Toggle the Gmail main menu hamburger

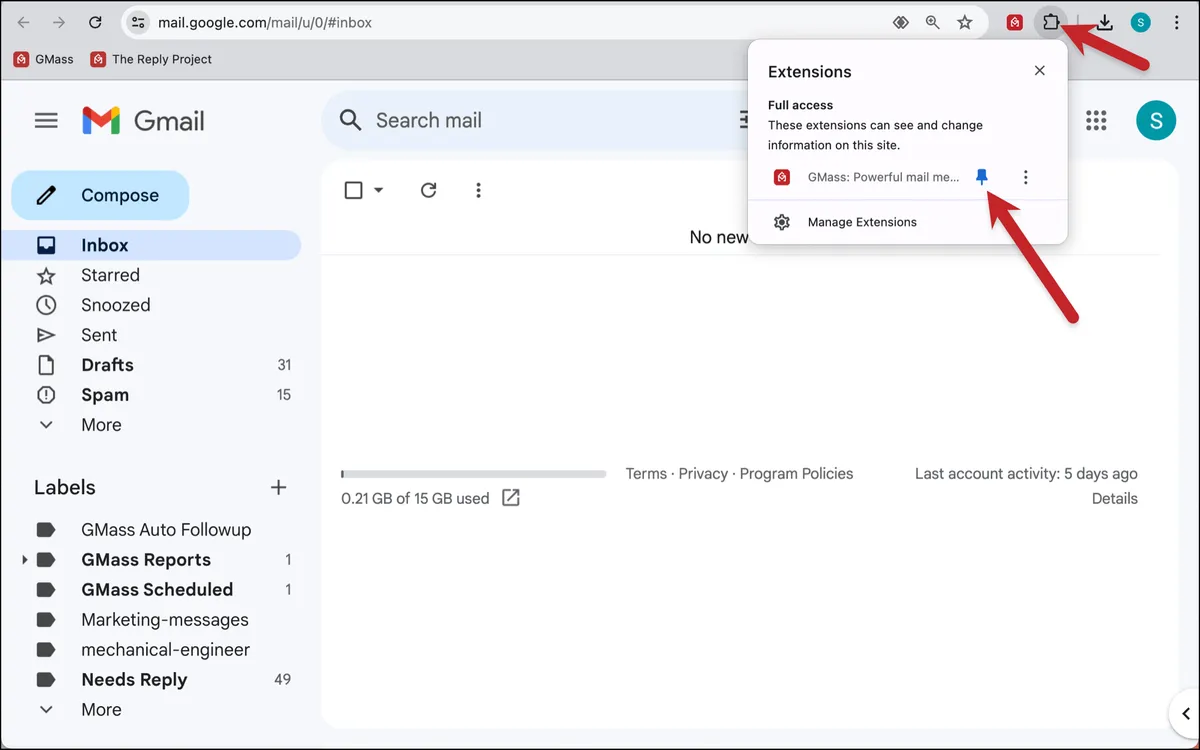tap(46, 121)
